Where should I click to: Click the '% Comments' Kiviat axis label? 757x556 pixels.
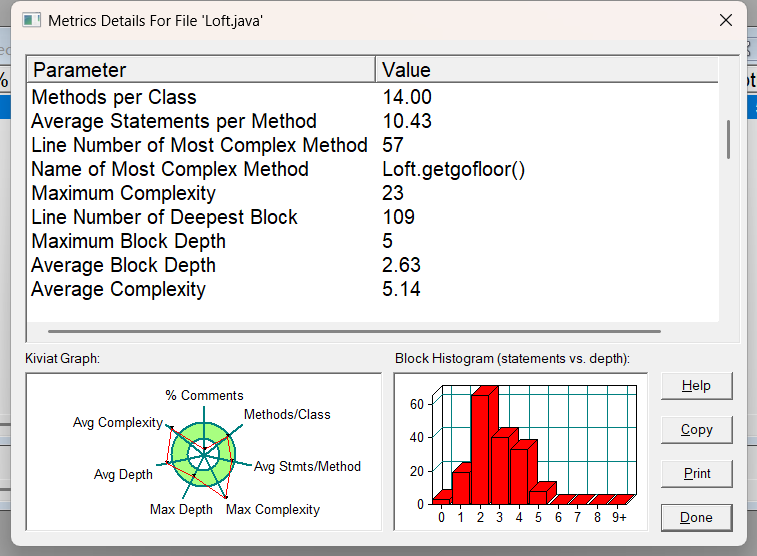(204, 395)
